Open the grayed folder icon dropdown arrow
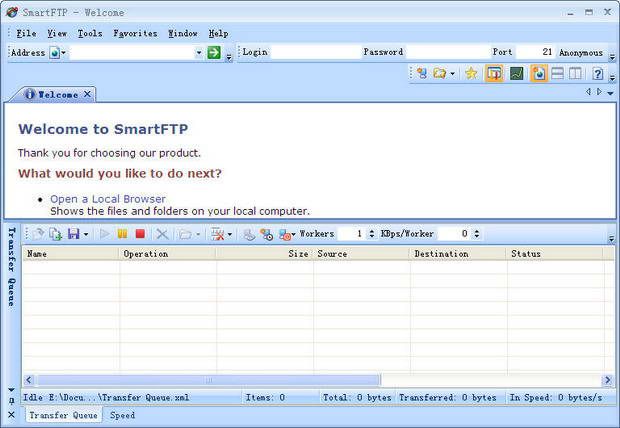 point(198,234)
